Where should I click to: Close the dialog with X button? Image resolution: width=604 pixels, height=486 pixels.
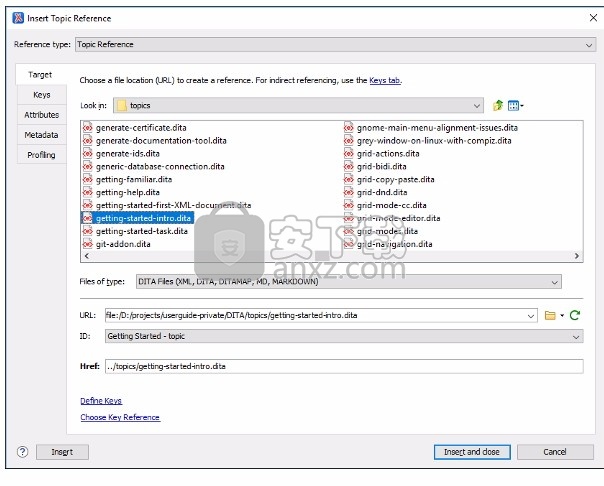[x=593, y=18]
